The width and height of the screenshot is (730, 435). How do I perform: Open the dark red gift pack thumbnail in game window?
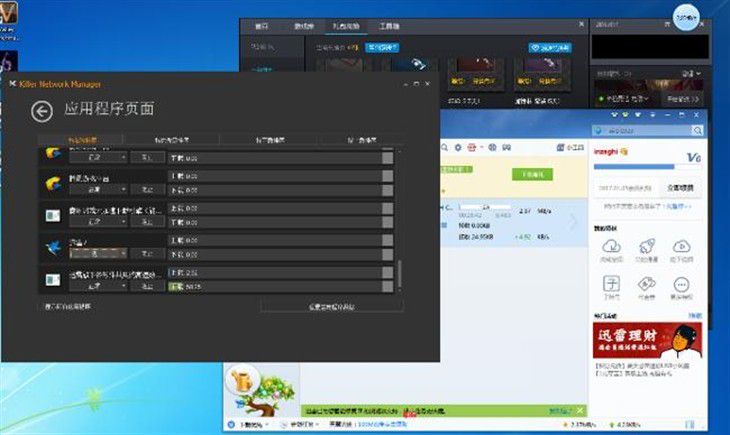click(475, 73)
